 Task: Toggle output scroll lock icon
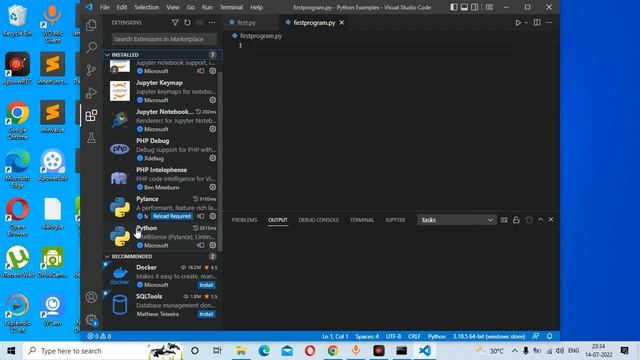coord(516,220)
